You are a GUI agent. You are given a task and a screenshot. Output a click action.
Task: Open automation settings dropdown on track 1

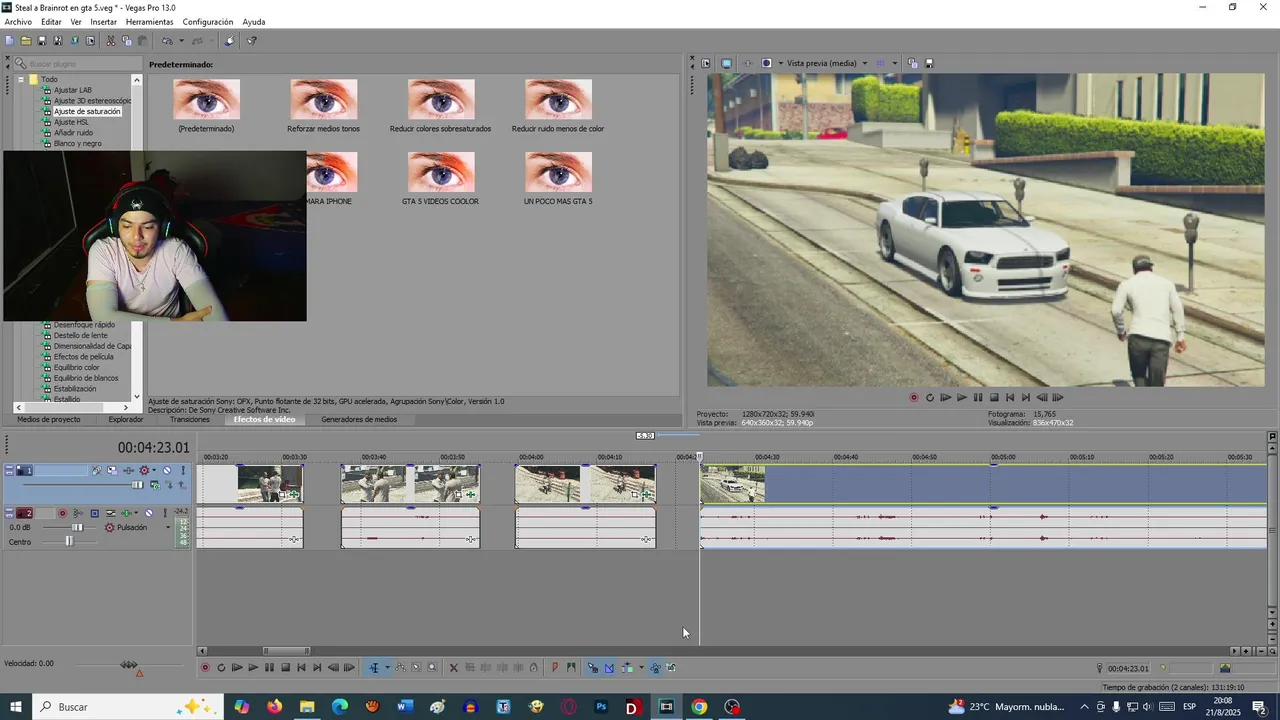coord(154,470)
